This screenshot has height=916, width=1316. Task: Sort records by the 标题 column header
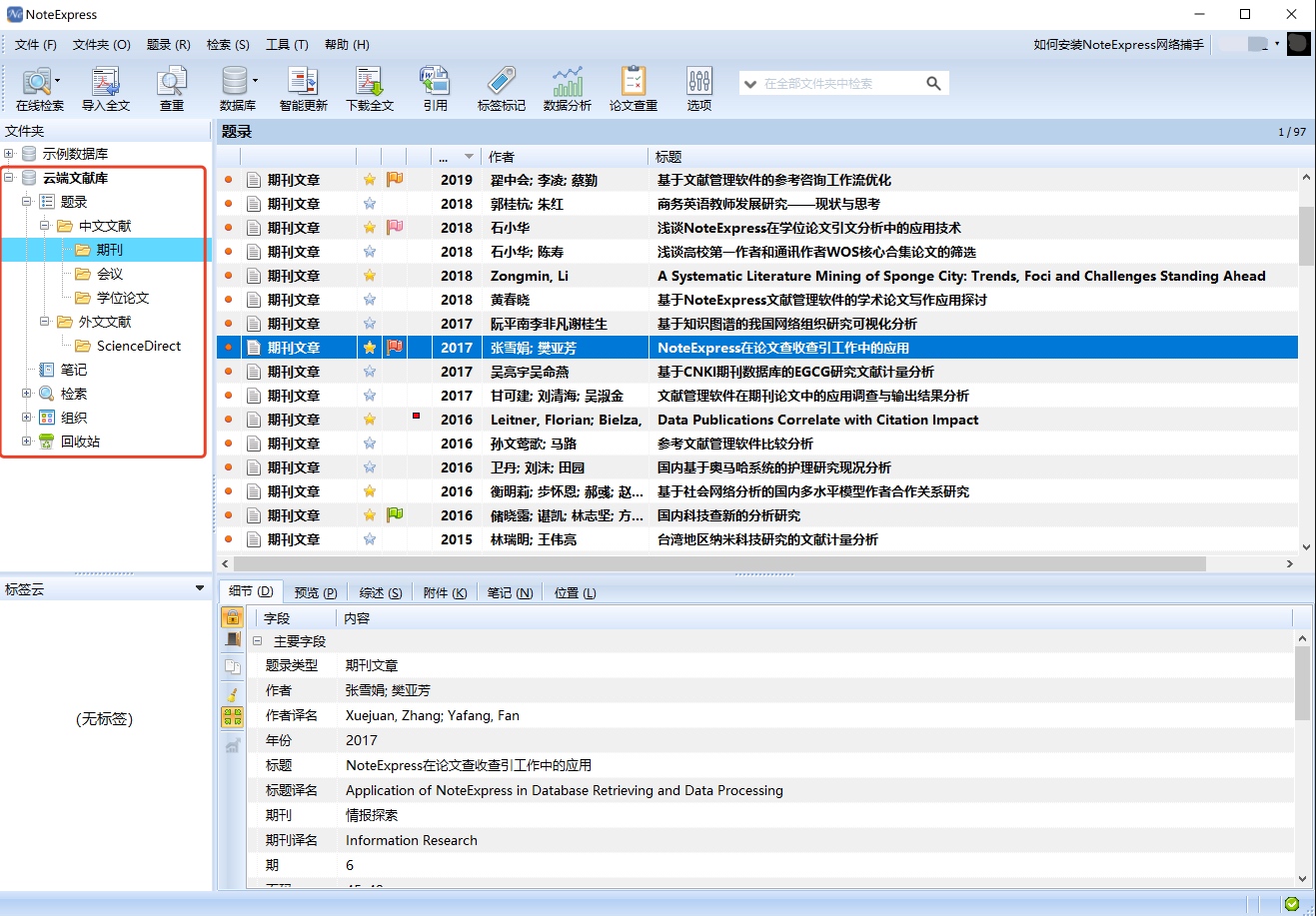tap(973, 157)
